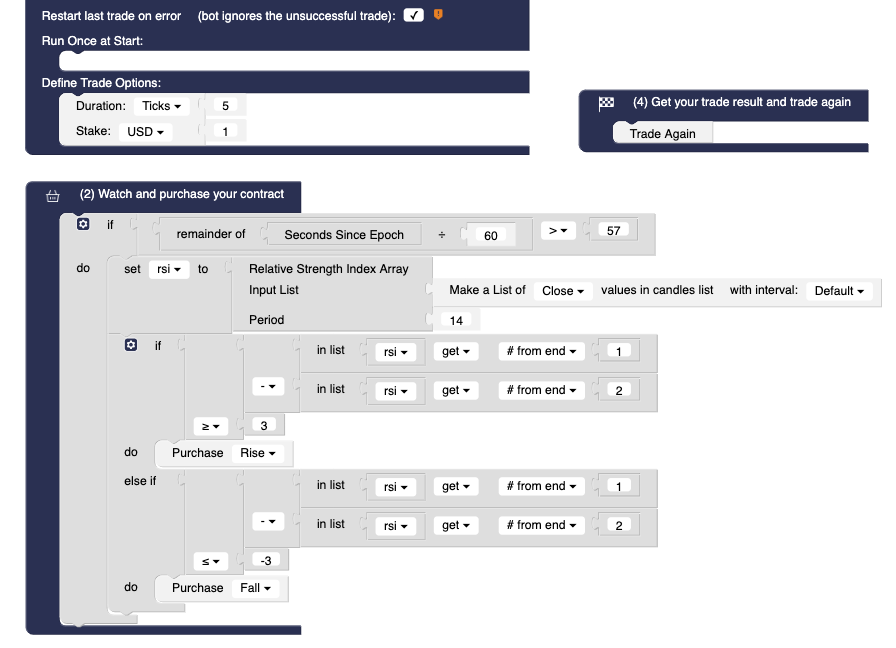Click the 'Input List' label in RSI block

(274, 290)
